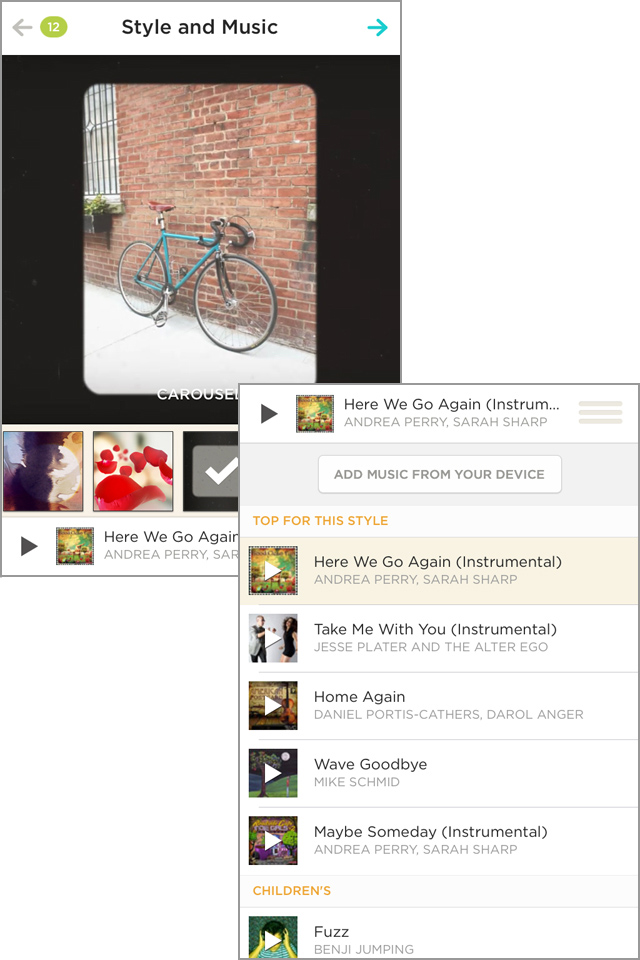Open the Here We Go Again title in the bottom-left bar
Image resolution: width=640 pixels, height=960 pixels.
pos(170,537)
